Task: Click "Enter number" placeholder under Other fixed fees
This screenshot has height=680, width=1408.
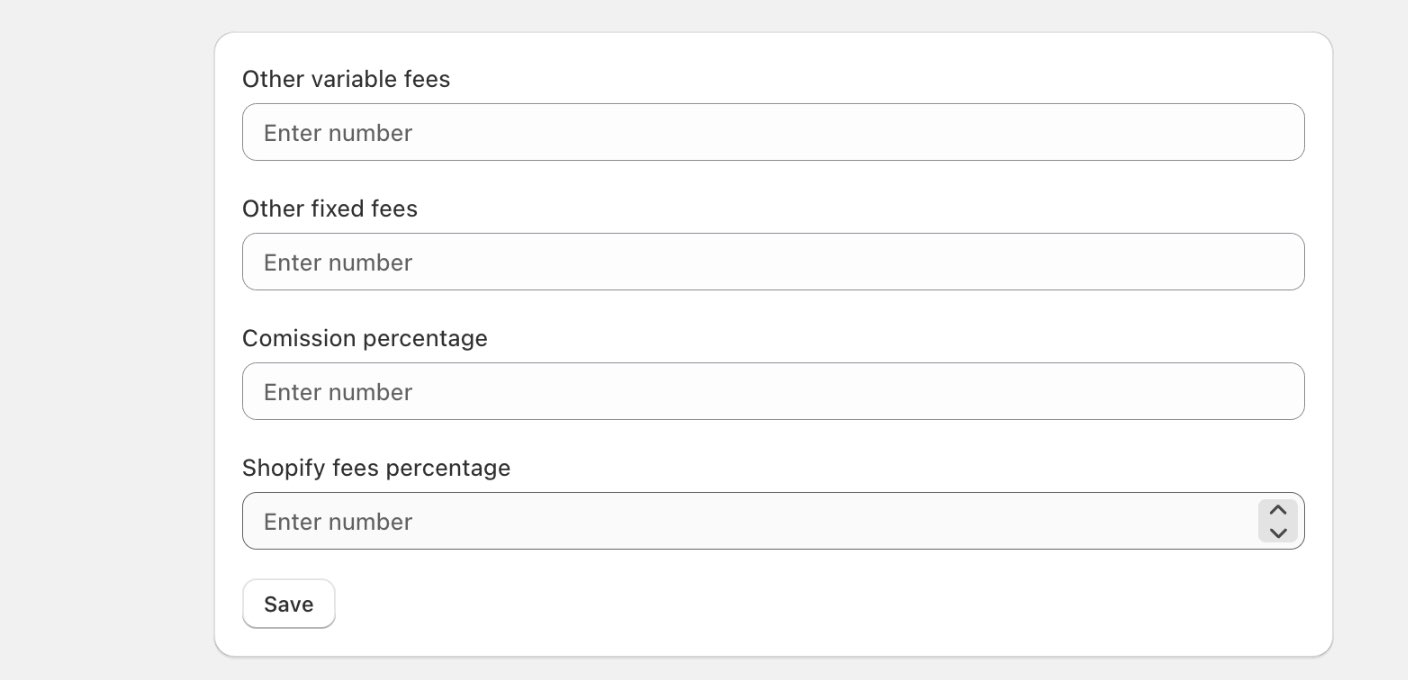Action: click(338, 262)
